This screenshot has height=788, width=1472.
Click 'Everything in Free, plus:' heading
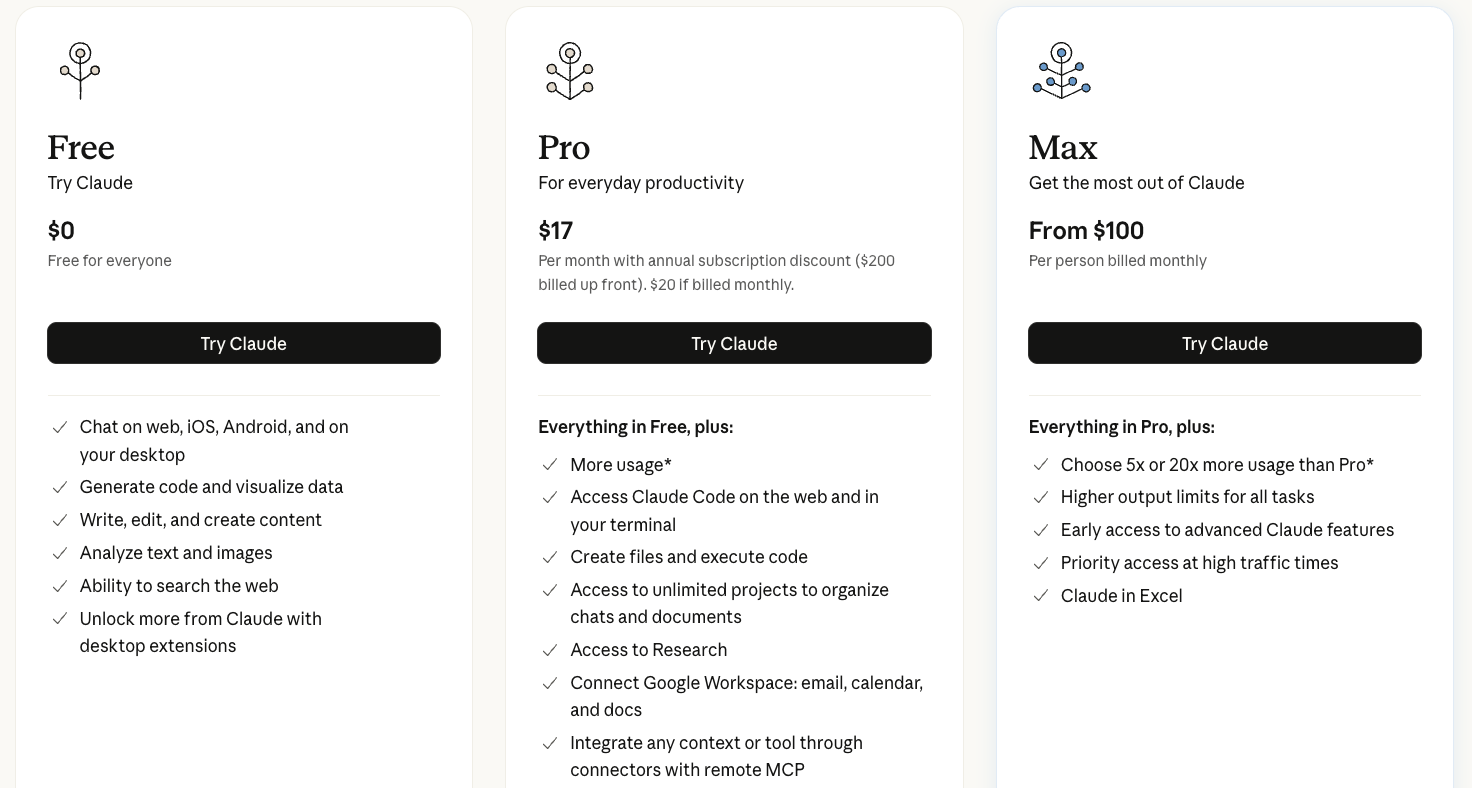(636, 427)
